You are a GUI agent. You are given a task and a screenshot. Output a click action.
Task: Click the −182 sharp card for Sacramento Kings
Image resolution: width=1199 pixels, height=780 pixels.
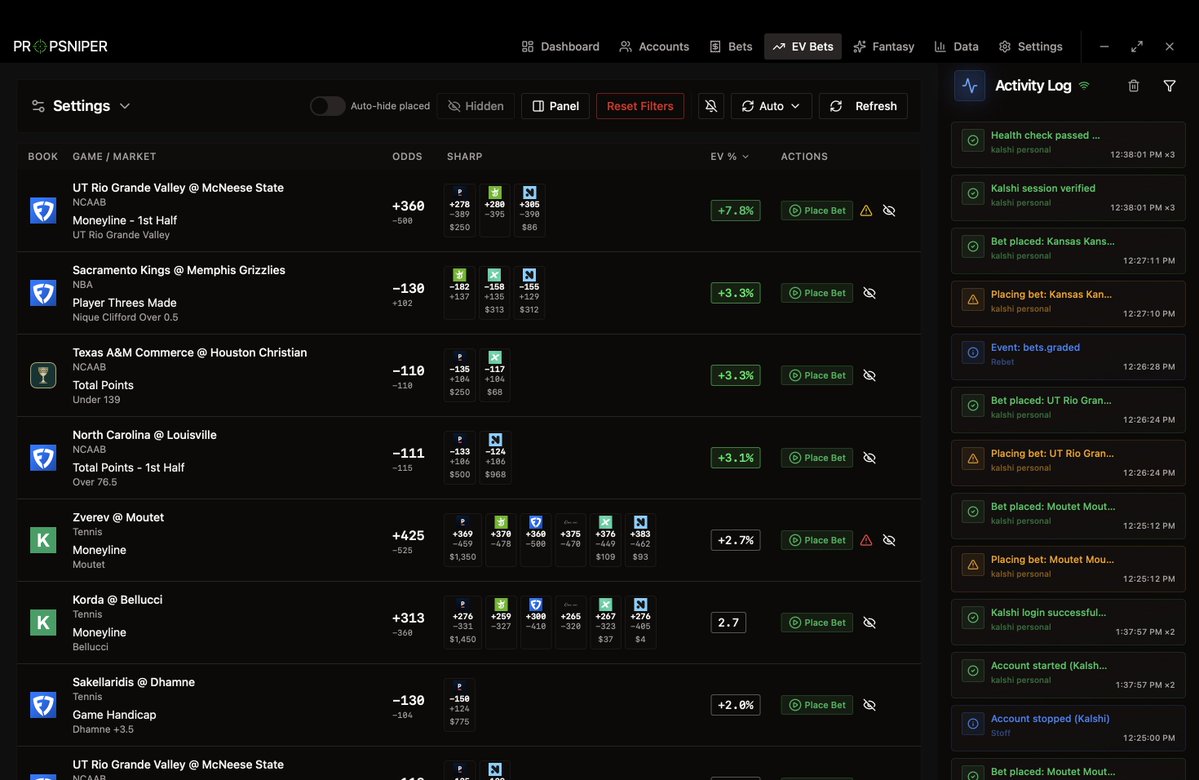pos(460,293)
